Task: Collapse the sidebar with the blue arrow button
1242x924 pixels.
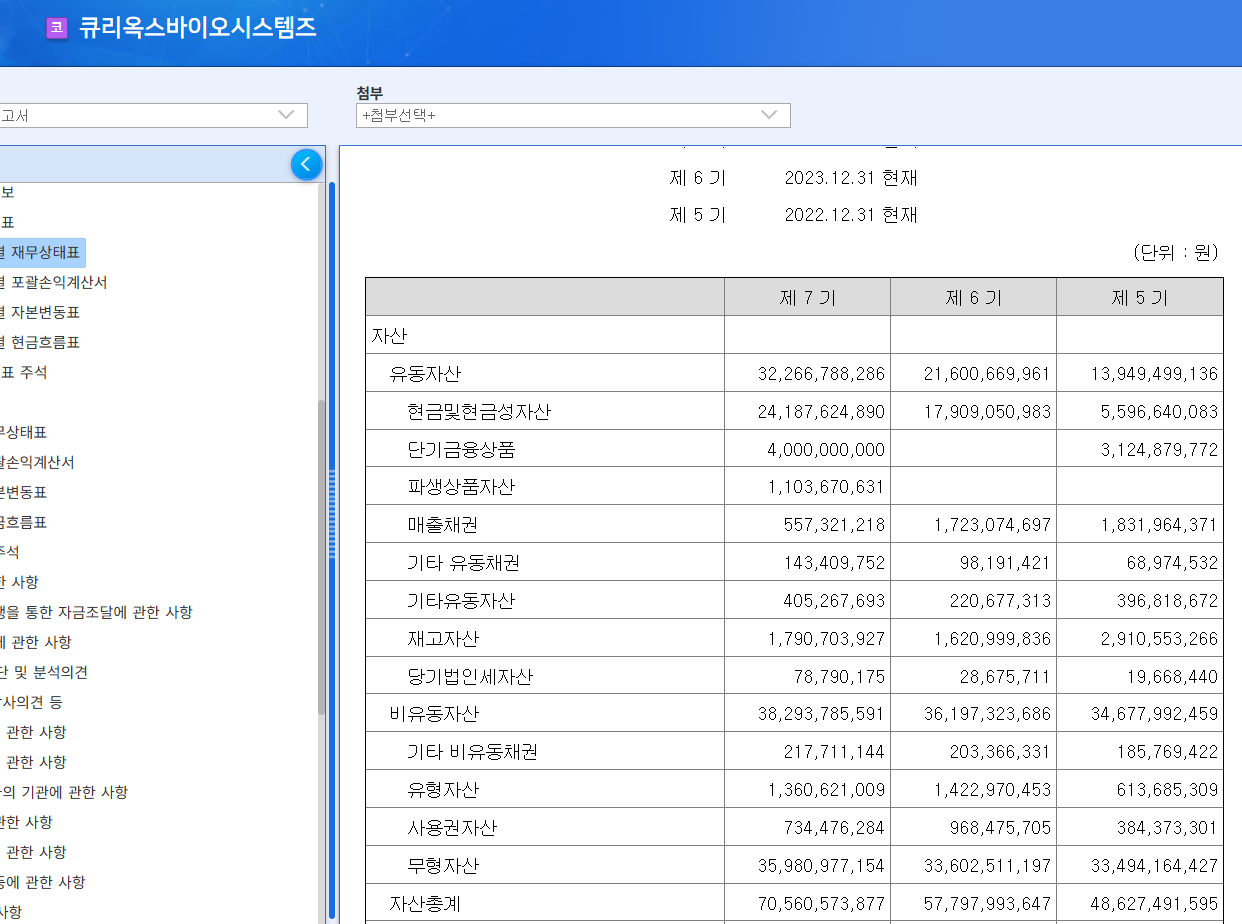Action: [307, 164]
